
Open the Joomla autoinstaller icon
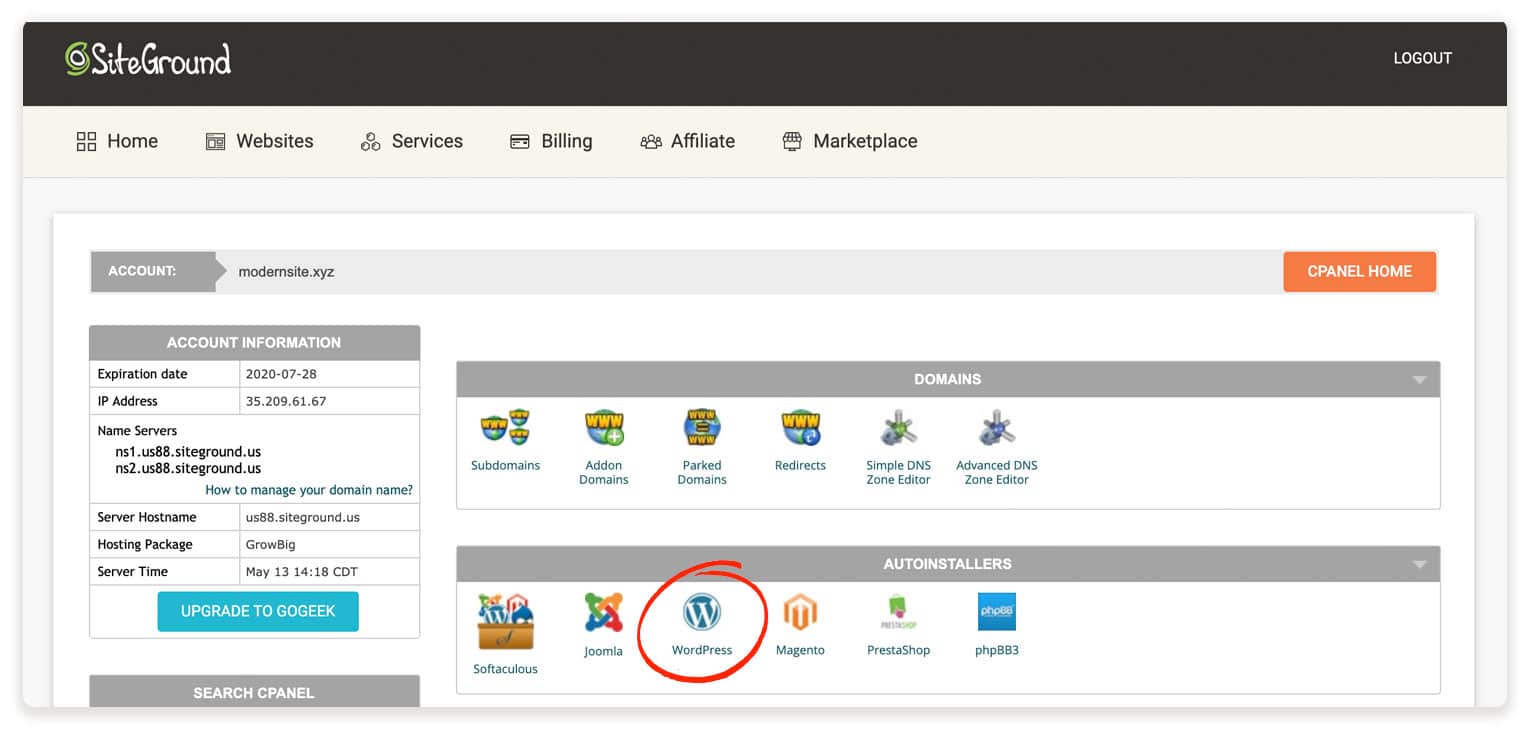coord(603,612)
